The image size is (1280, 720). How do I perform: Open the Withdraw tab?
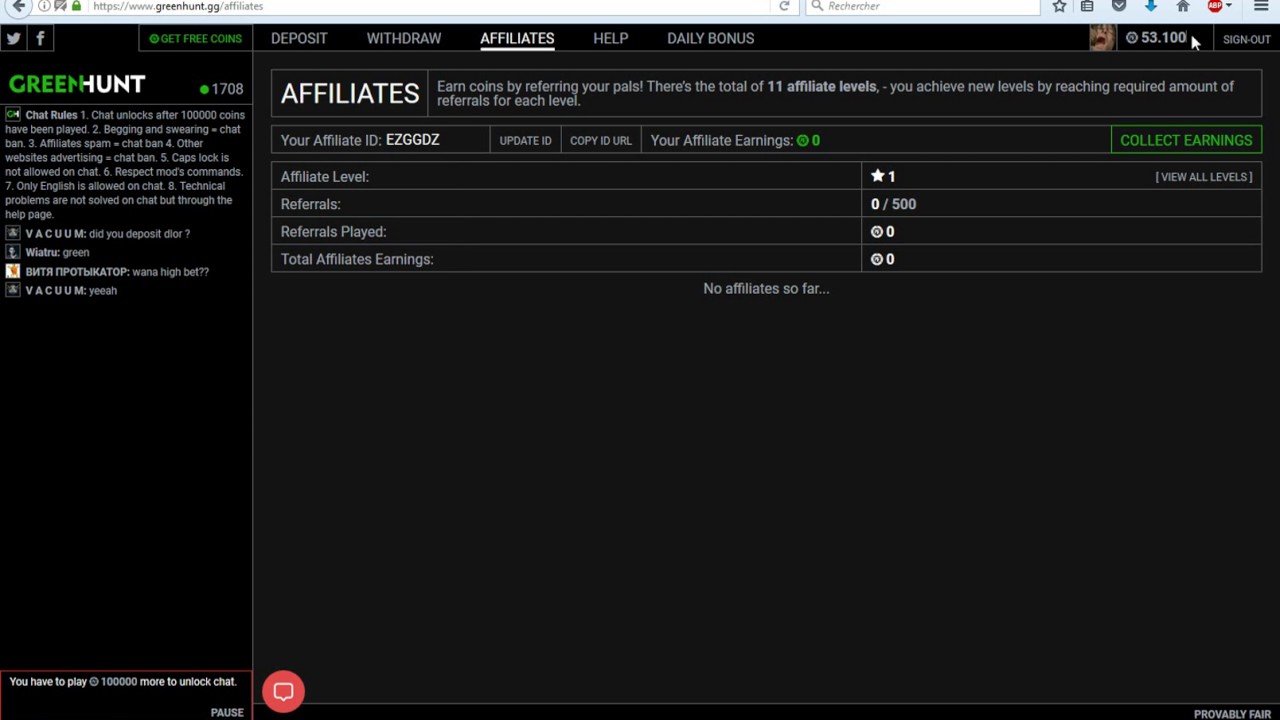404,38
